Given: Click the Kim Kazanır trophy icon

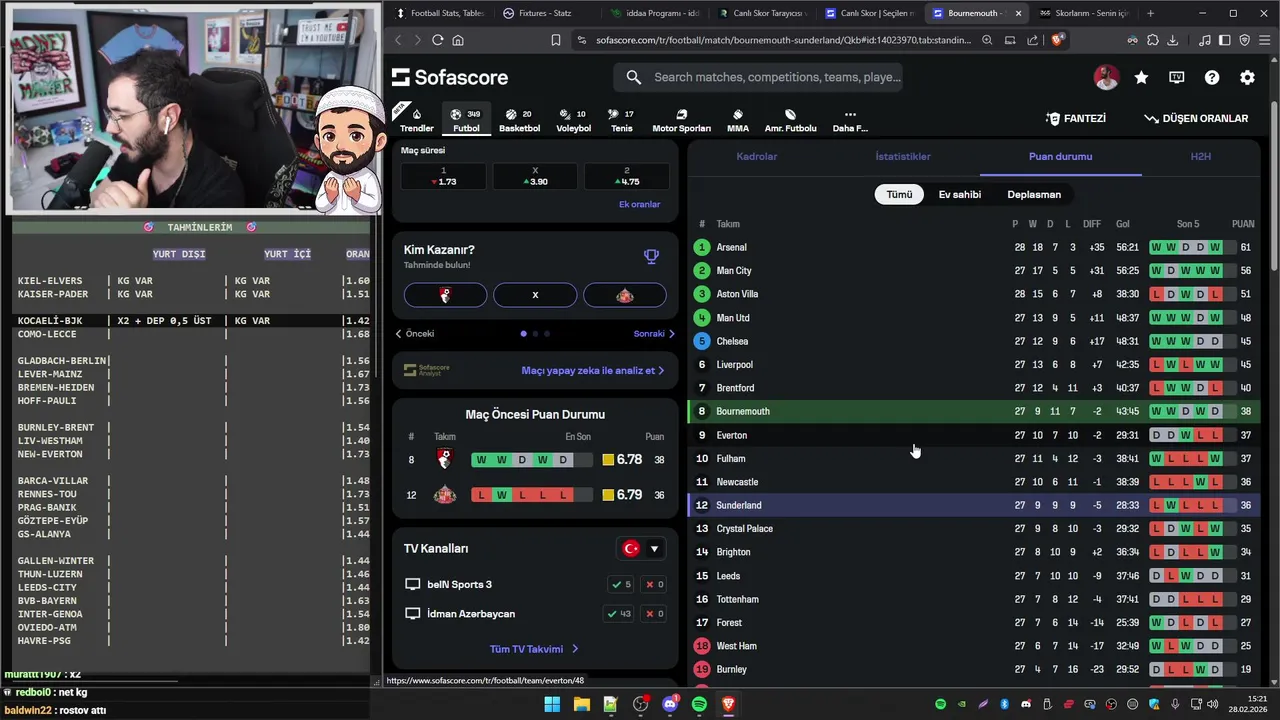Looking at the screenshot, I should tap(651, 257).
